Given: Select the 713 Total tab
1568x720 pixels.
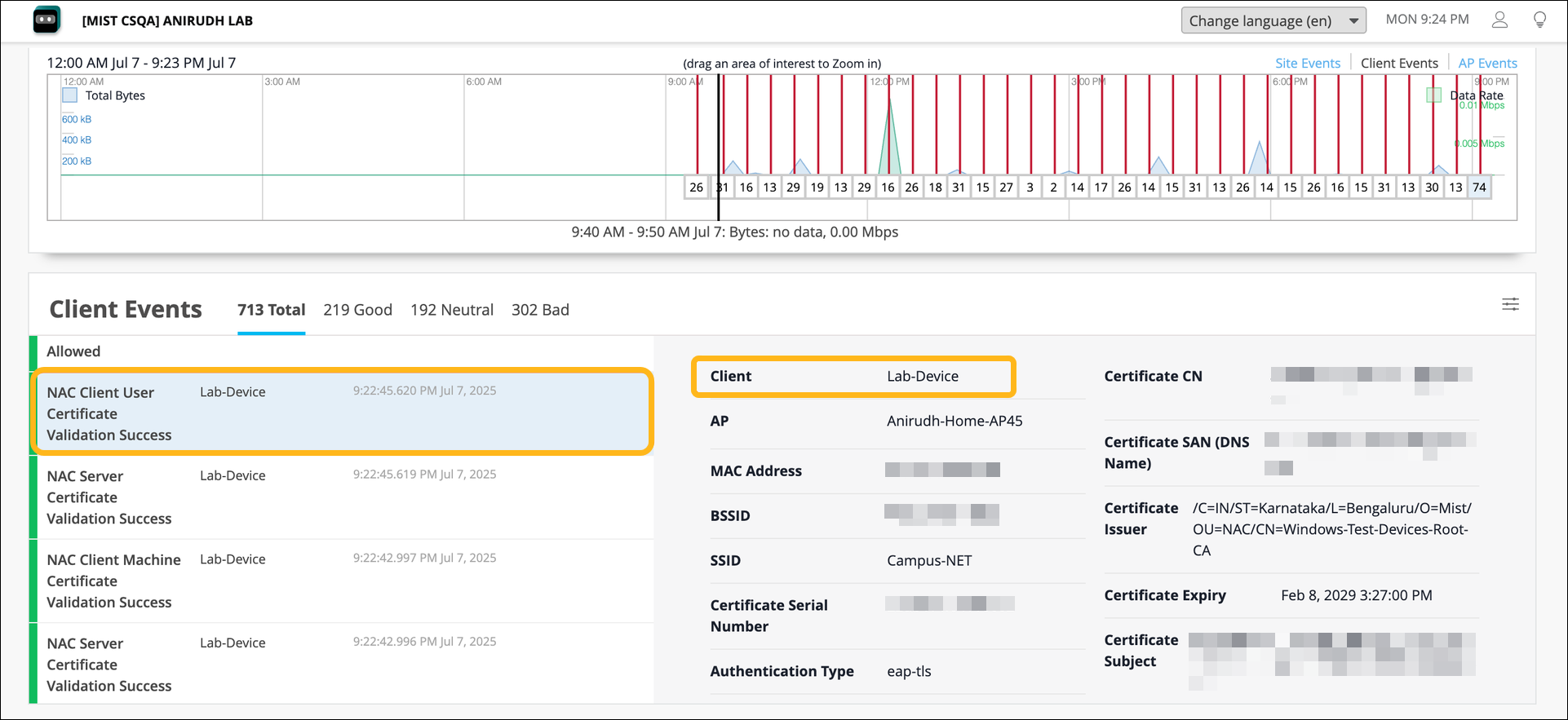Looking at the screenshot, I should tap(271, 310).
